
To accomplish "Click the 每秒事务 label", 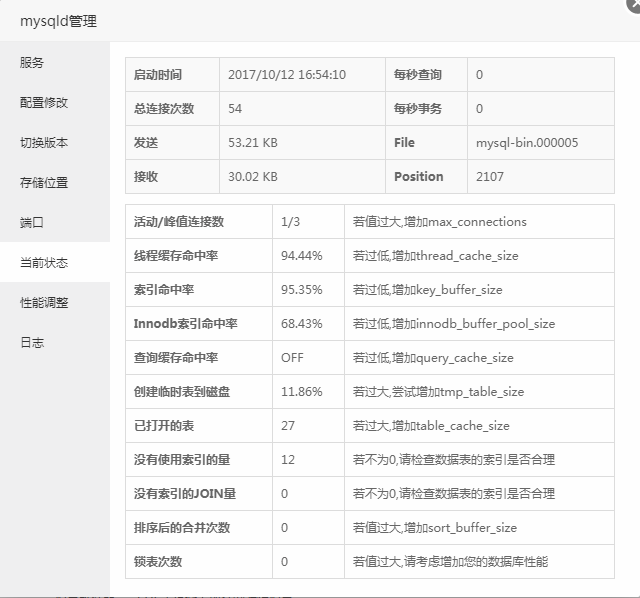I will (x=418, y=109).
